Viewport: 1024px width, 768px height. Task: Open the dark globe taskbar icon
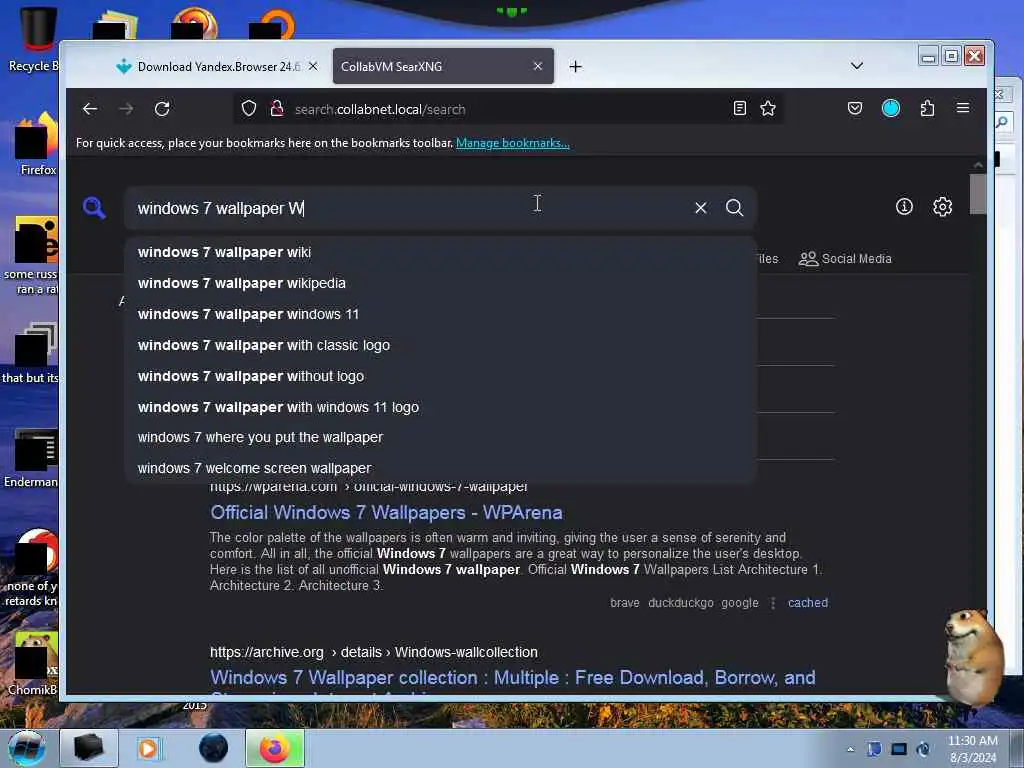[x=214, y=748]
